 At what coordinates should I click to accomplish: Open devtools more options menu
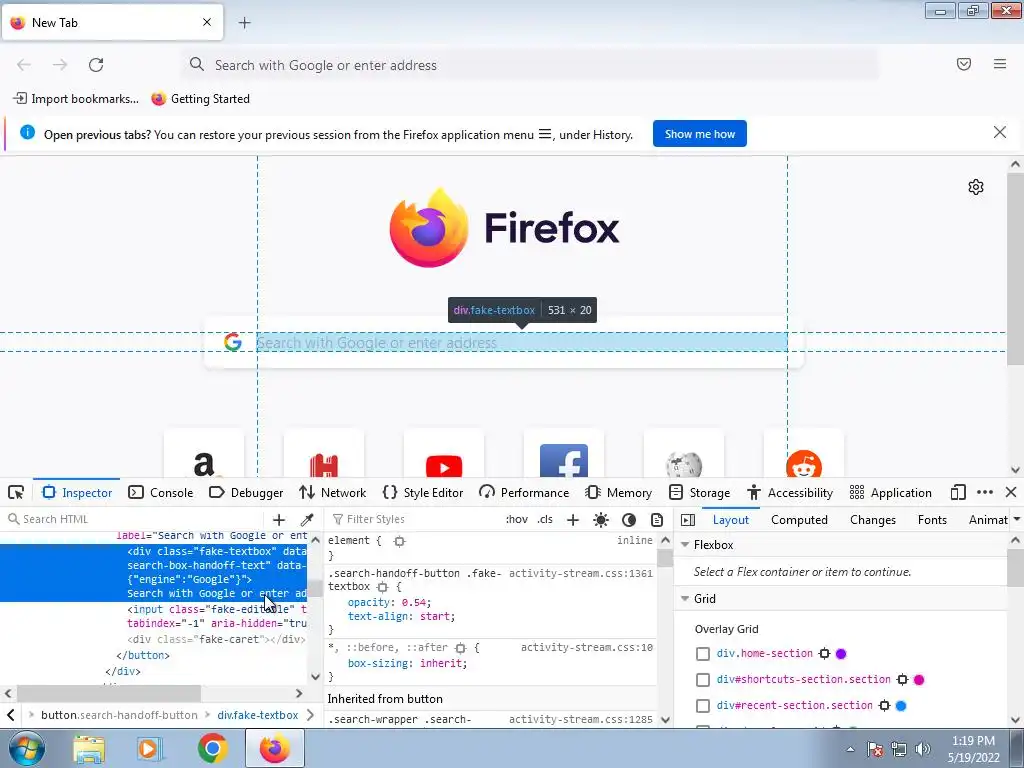(x=985, y=492)
